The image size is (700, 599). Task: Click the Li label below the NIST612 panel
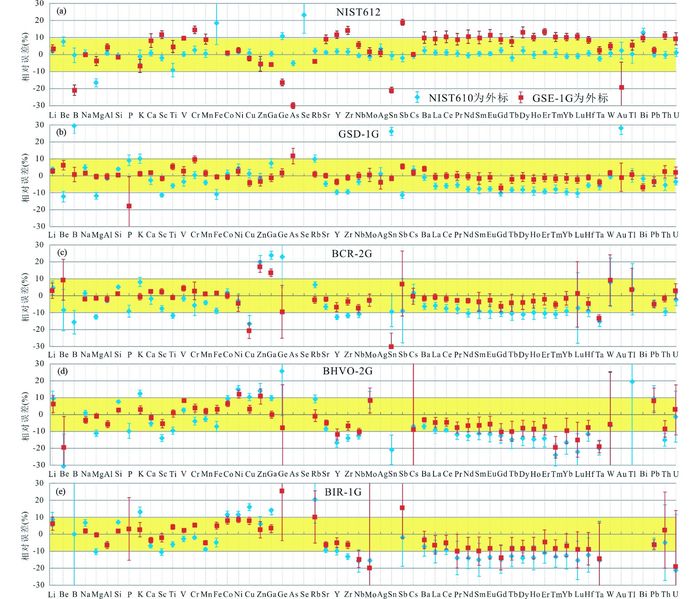[52, 115]
